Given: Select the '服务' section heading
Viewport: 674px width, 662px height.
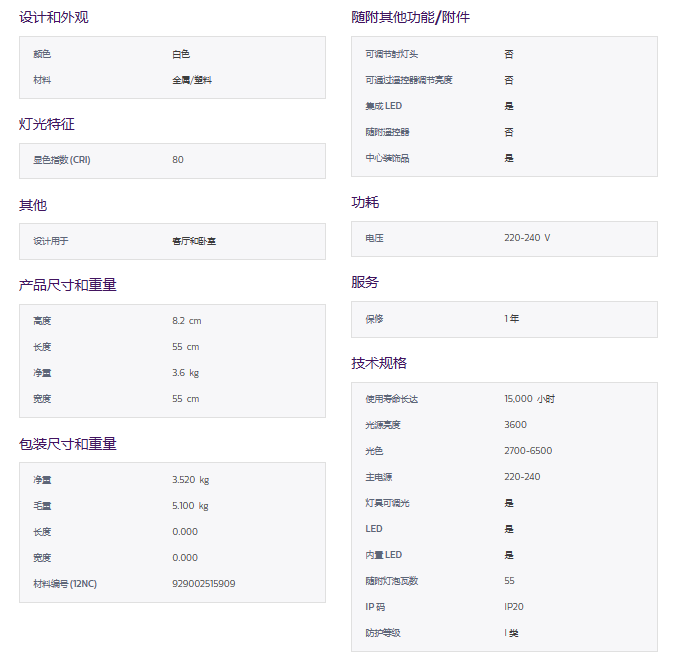Looking at the screenshot, I should [x=365, y=282].
